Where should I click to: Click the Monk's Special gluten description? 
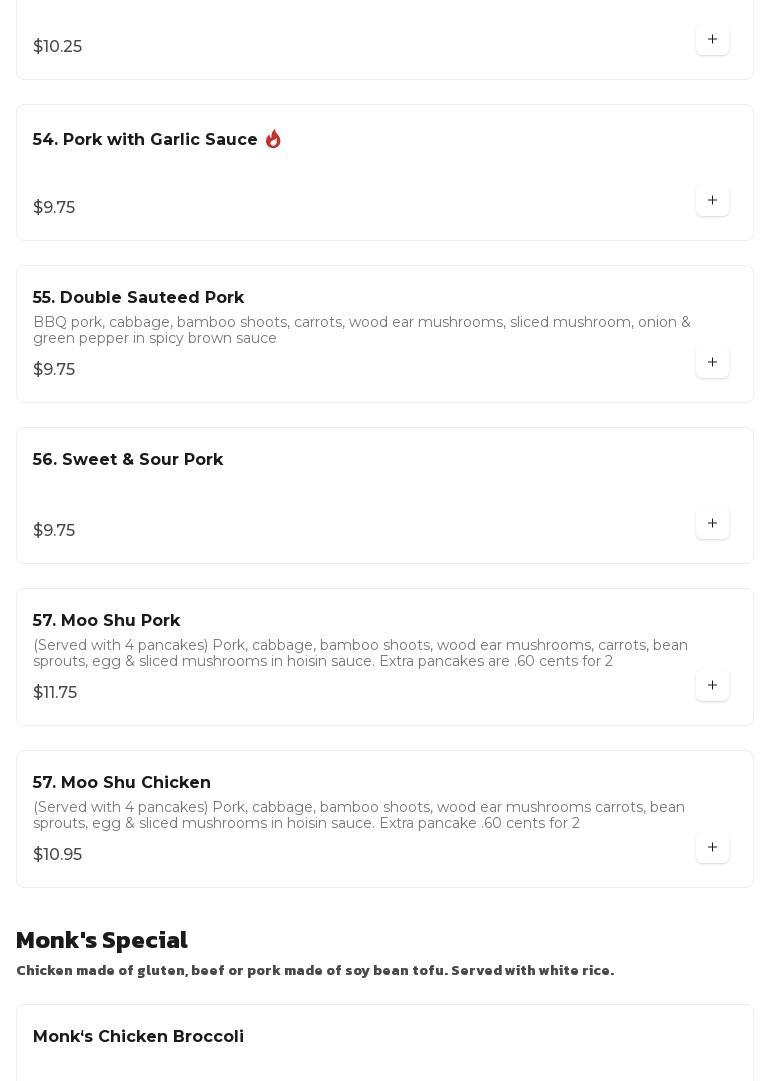[x=315, y=971]
